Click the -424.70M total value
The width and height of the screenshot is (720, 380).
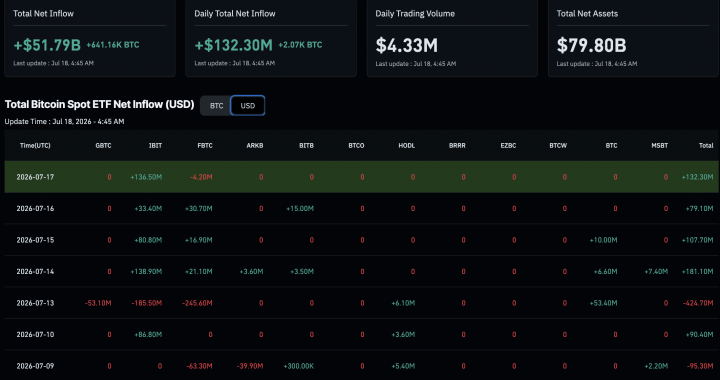point(698,303)
